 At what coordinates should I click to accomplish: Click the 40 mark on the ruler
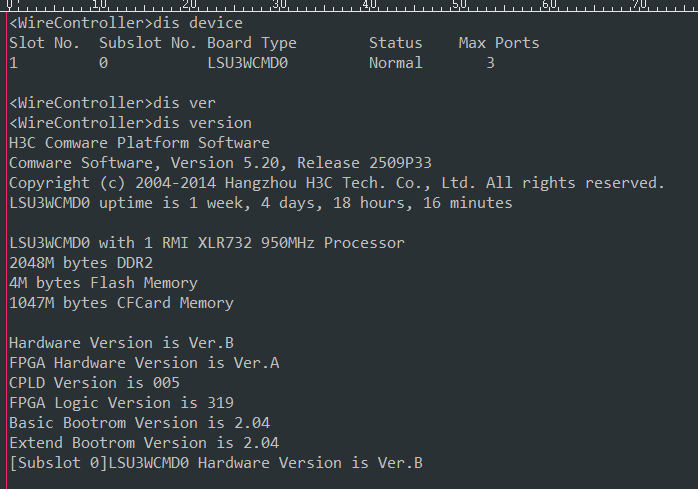369,6
